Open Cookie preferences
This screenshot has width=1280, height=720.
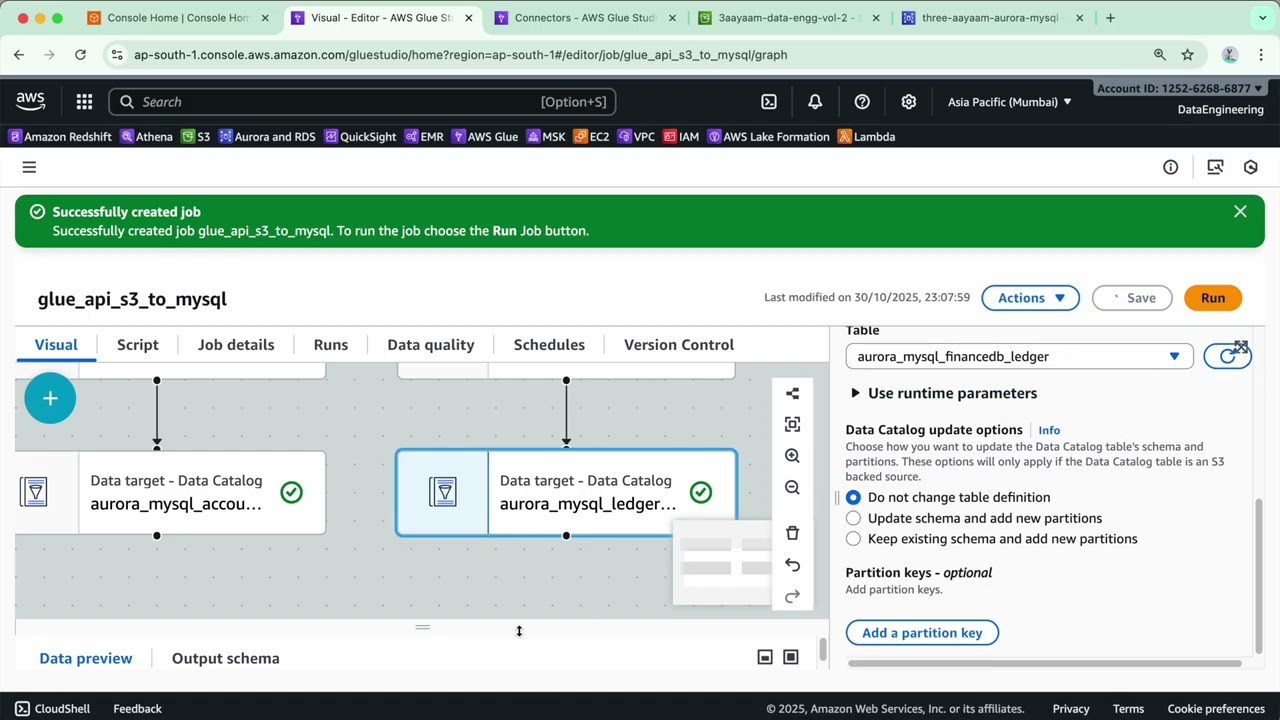pyautogui.click(x=1216, y=708)
